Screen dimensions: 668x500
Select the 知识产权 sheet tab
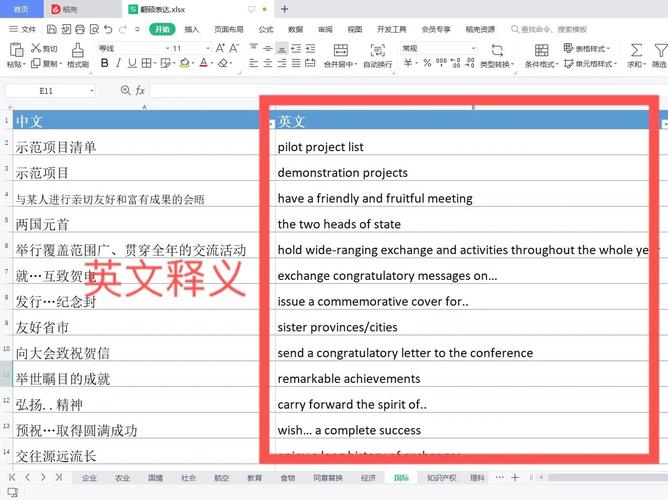point(441,478)
